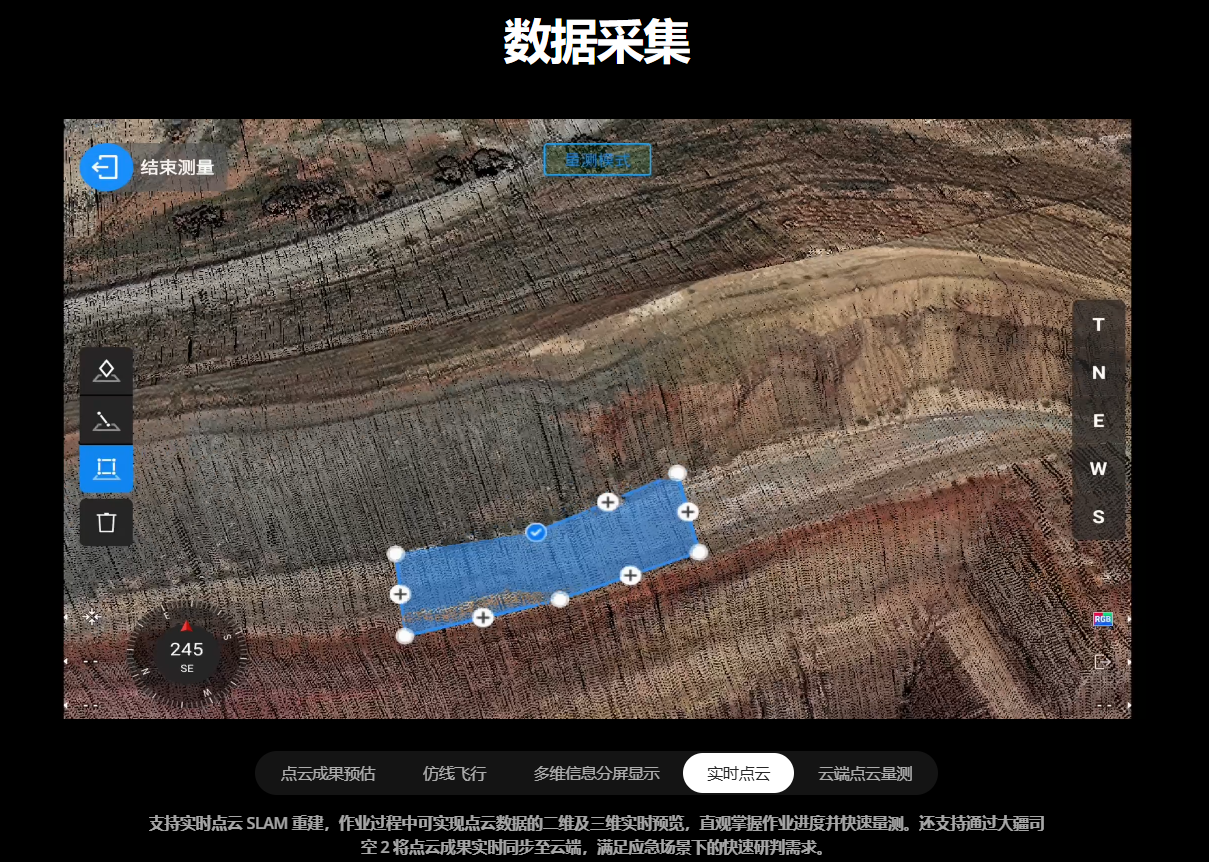Switch to east view E
The width and height of the screenshot is (1209, 862).
coord(1098,421)
